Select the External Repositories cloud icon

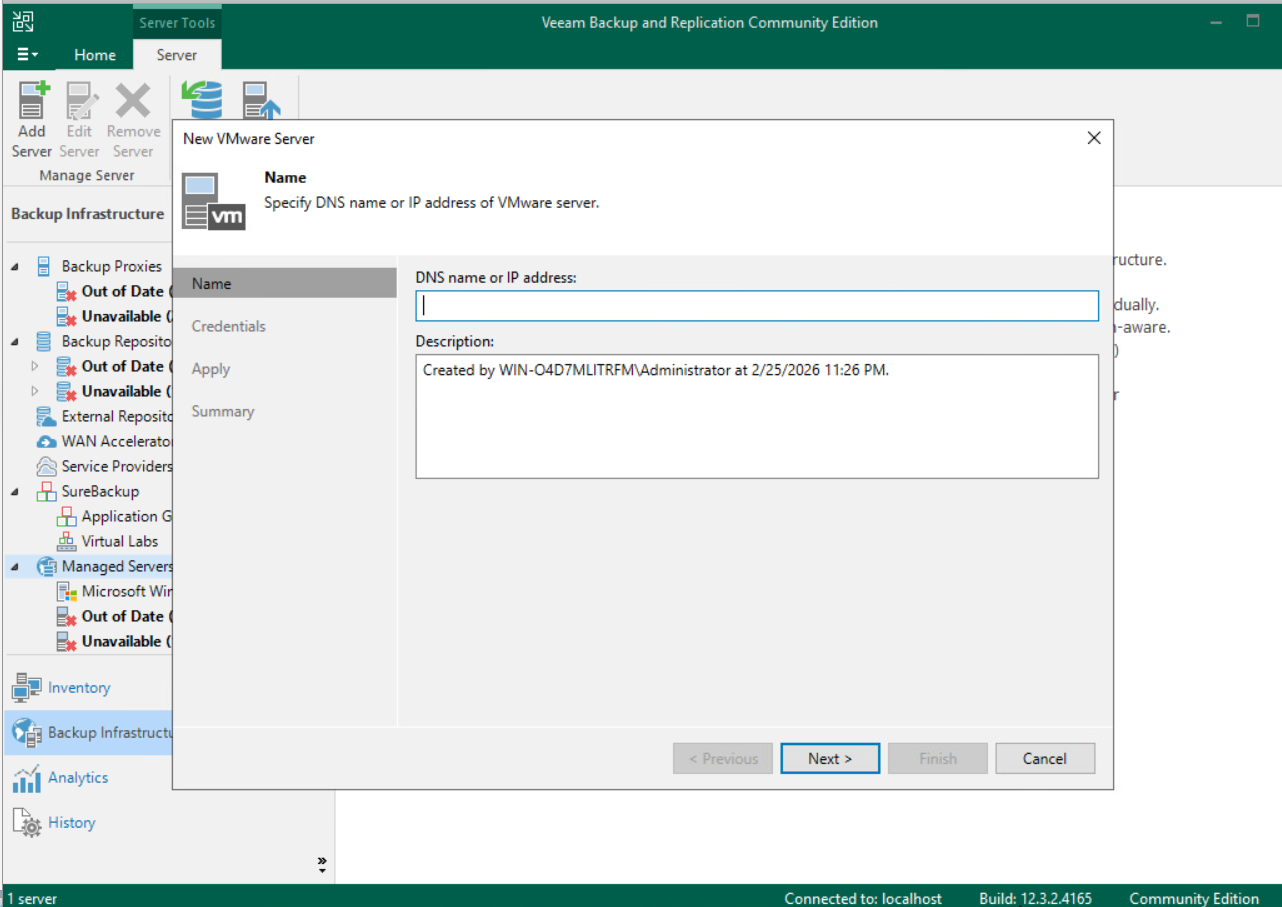[45, 416]
